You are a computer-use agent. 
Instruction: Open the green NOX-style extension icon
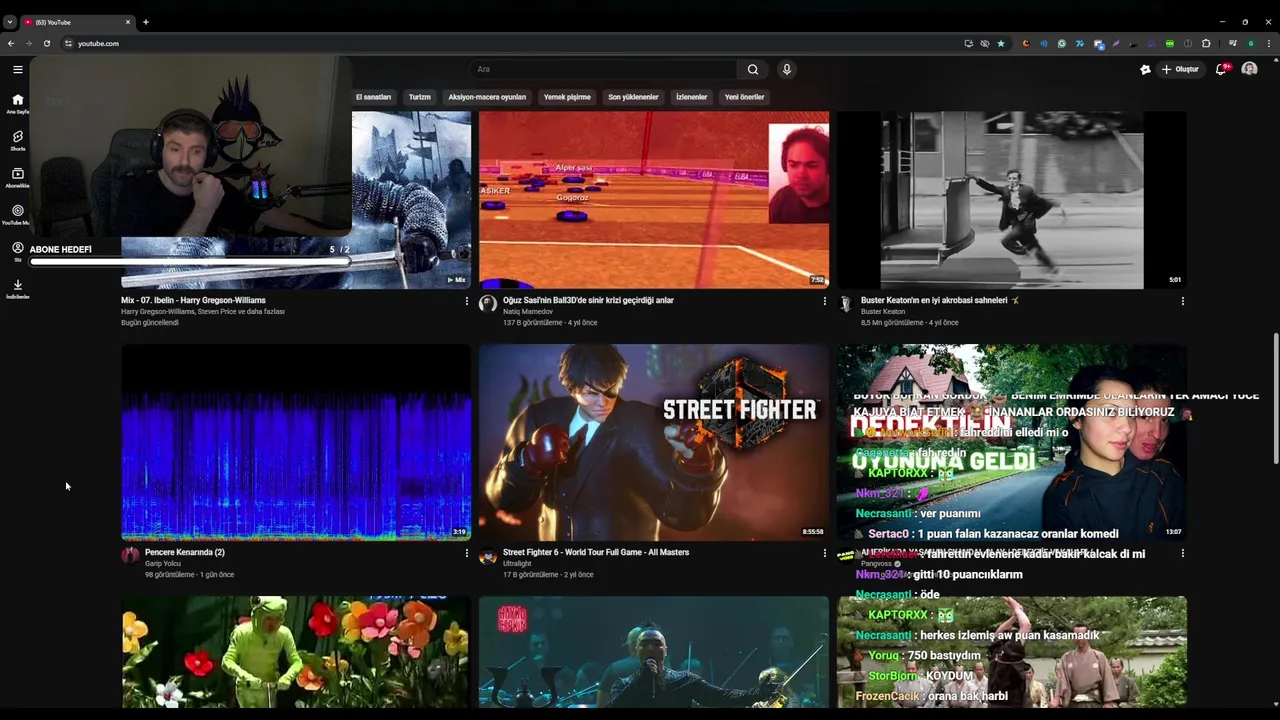[x=1170, y=43]
